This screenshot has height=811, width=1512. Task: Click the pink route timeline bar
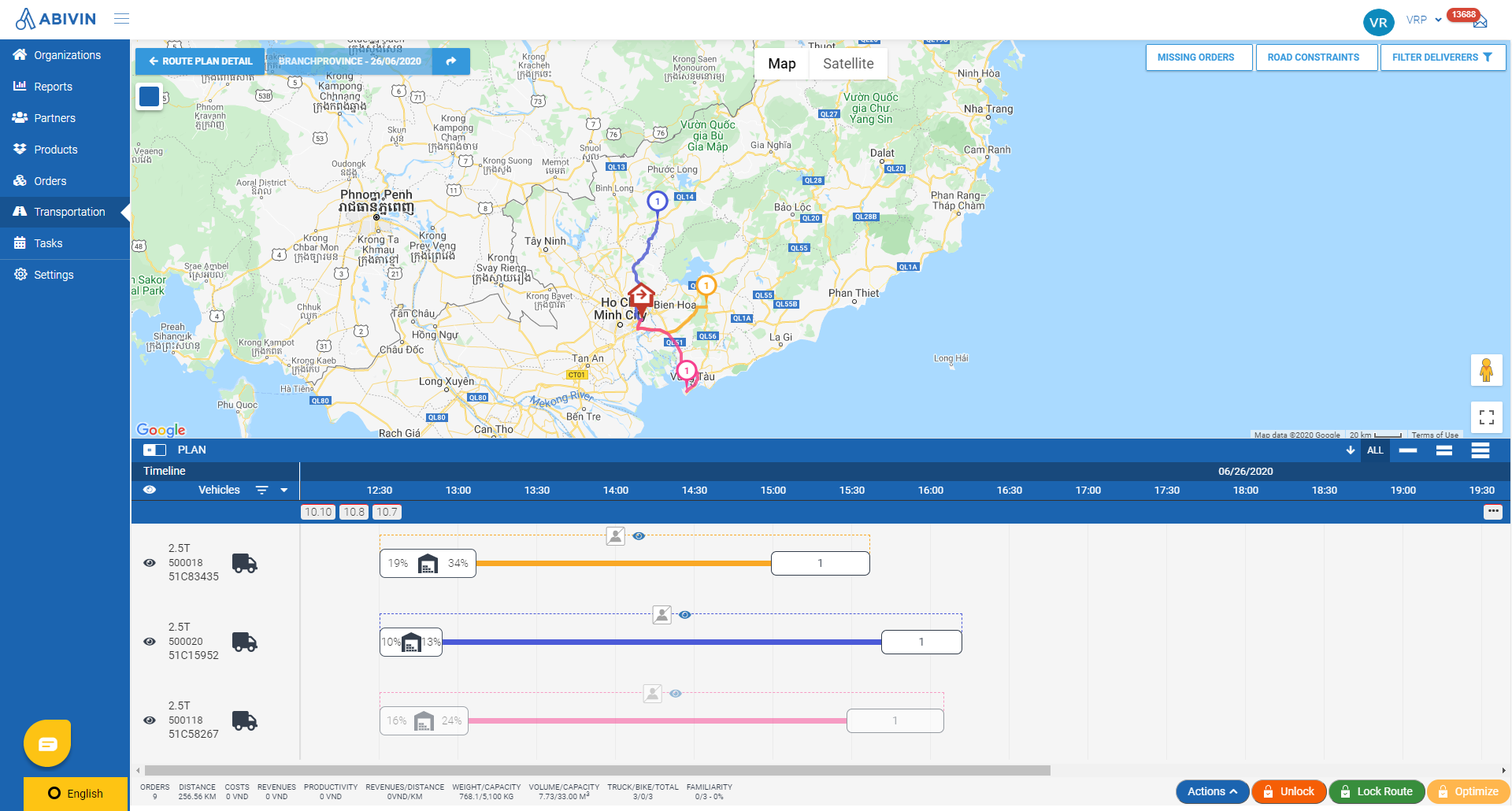[658, 720]
